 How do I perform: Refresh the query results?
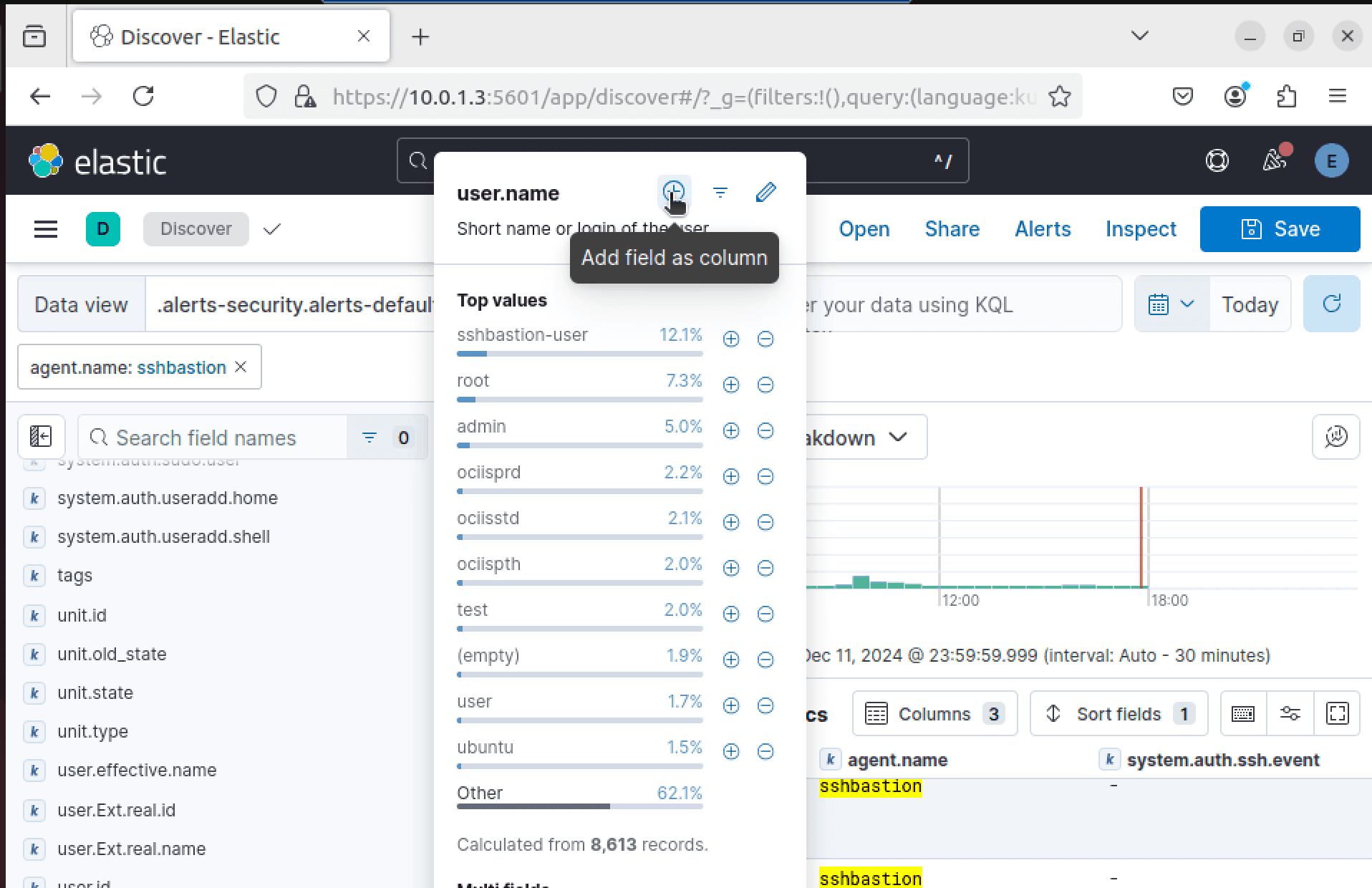tap(1332, 304)
